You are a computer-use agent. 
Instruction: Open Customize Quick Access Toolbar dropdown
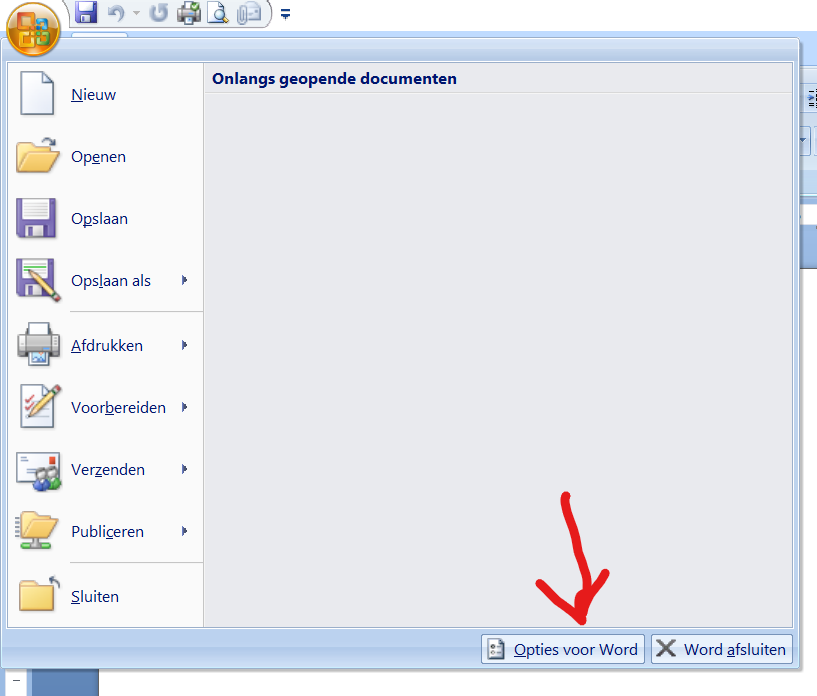[285, 14]
